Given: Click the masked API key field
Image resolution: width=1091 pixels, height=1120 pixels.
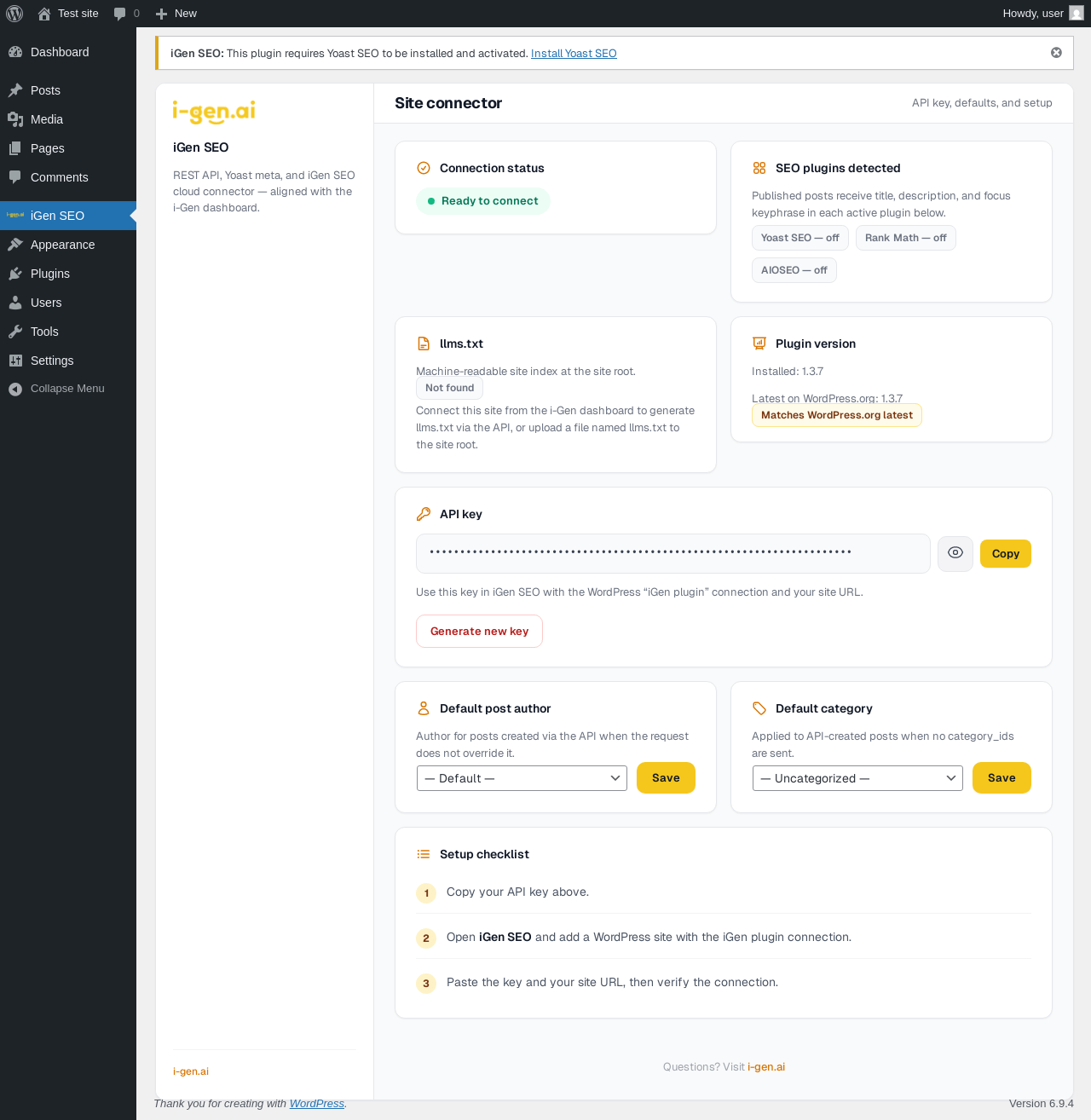Looking at the screenshot, I should pyautogui.click(x=673, y=554).
